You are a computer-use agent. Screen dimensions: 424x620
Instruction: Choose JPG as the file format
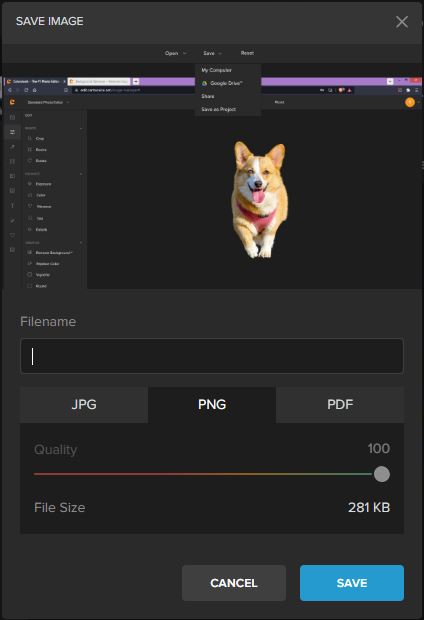click(x=84, y=405)
